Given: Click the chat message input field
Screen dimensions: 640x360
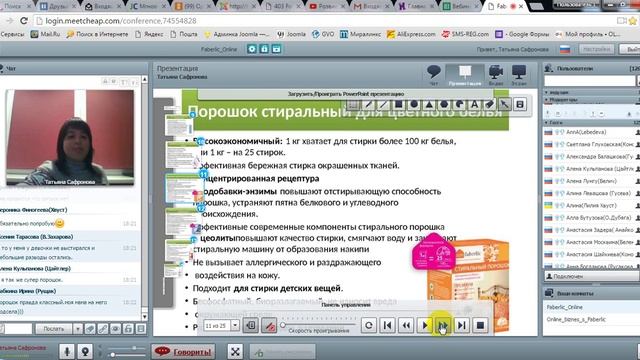Looking at the screenshot, I should [17, 329].
